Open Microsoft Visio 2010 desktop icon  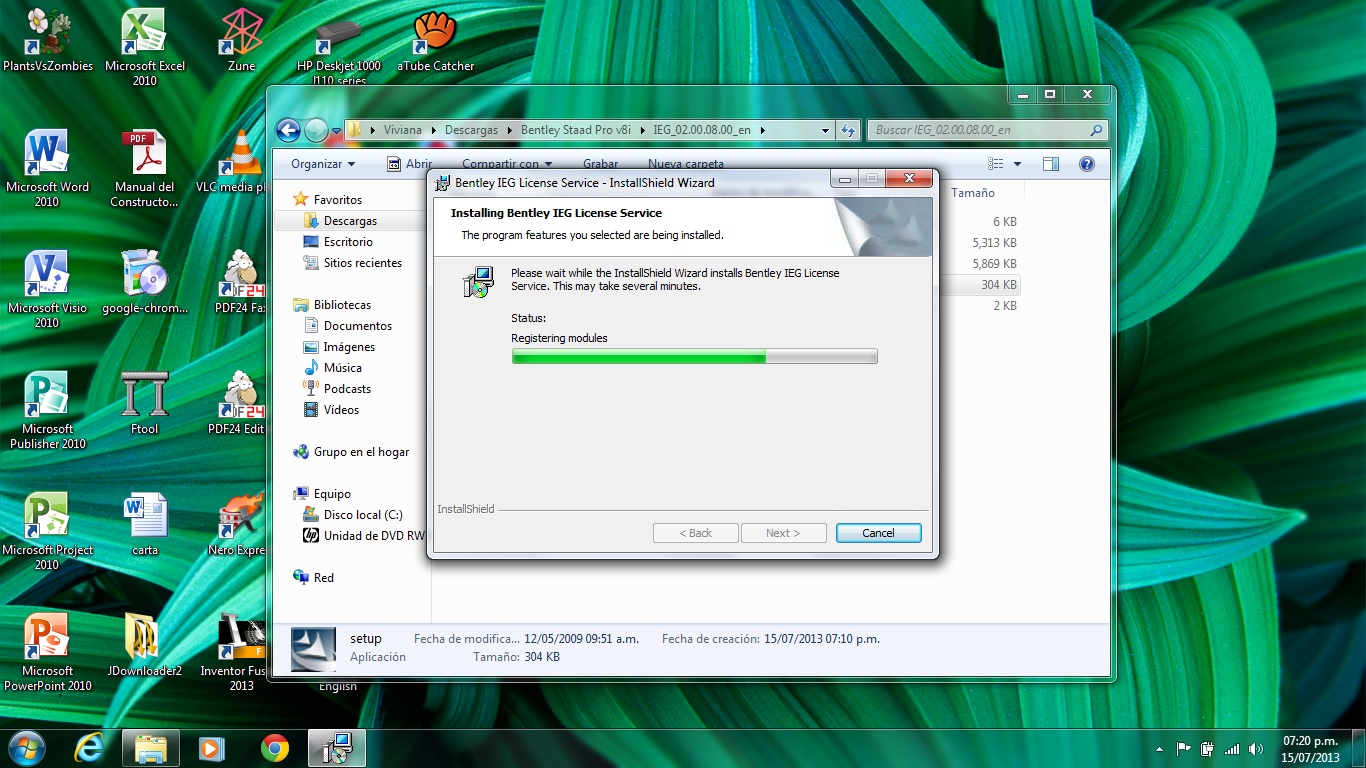[x=47, y=289]
